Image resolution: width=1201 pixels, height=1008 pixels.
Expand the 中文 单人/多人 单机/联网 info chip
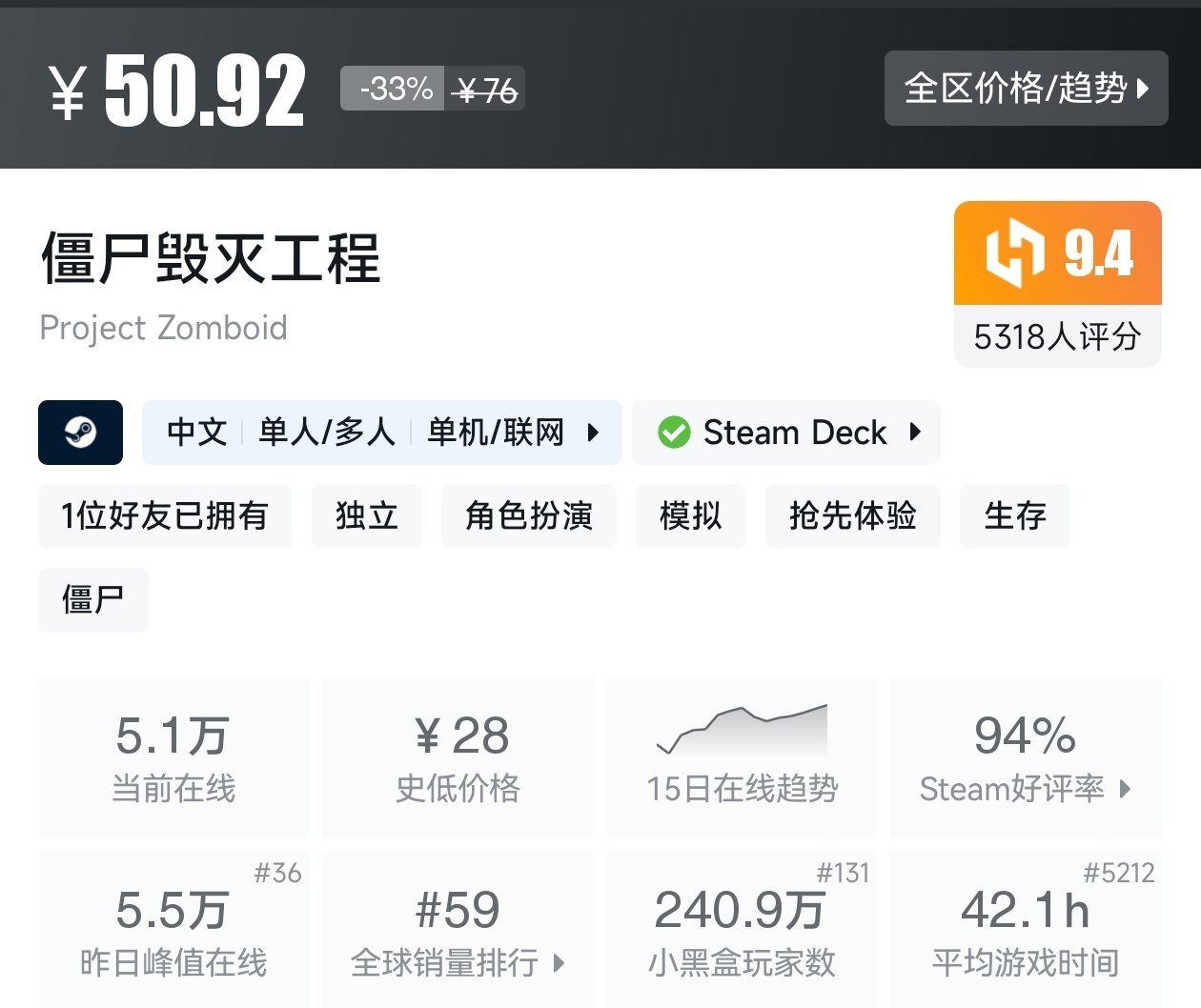(381, 433)
